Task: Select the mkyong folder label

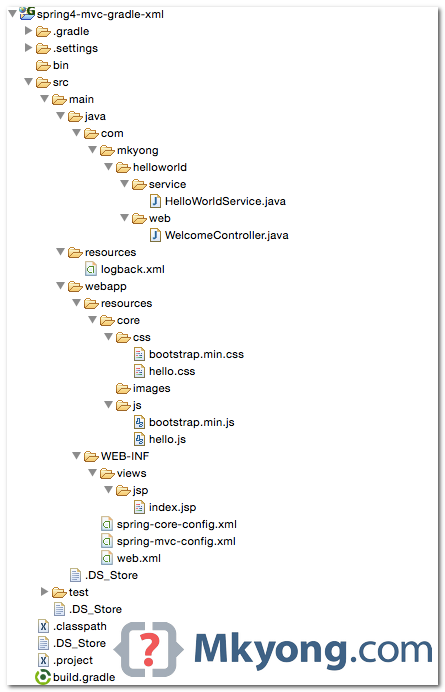Action: coord(137,150)
